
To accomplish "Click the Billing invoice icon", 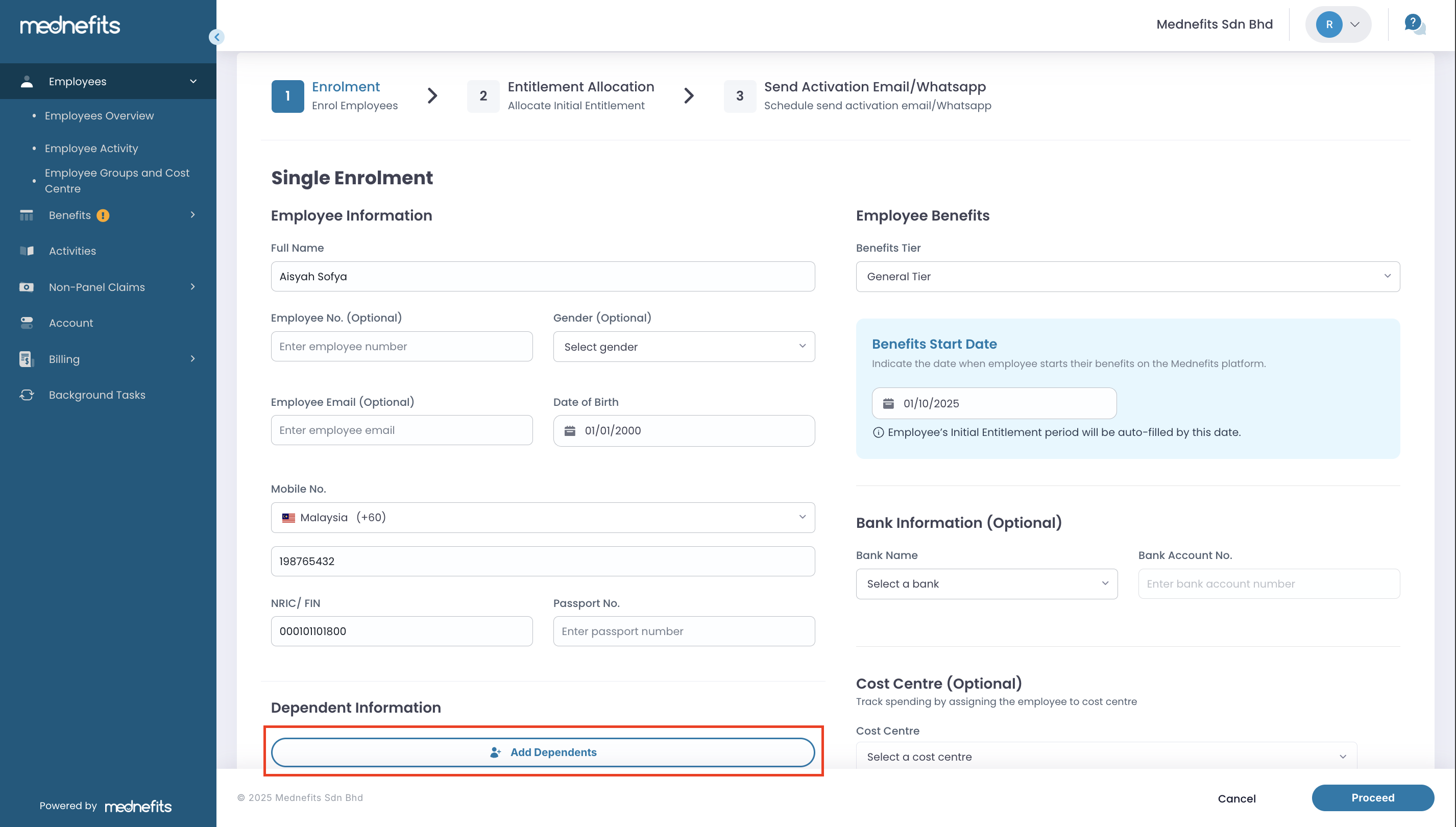I will click(27, 359).
